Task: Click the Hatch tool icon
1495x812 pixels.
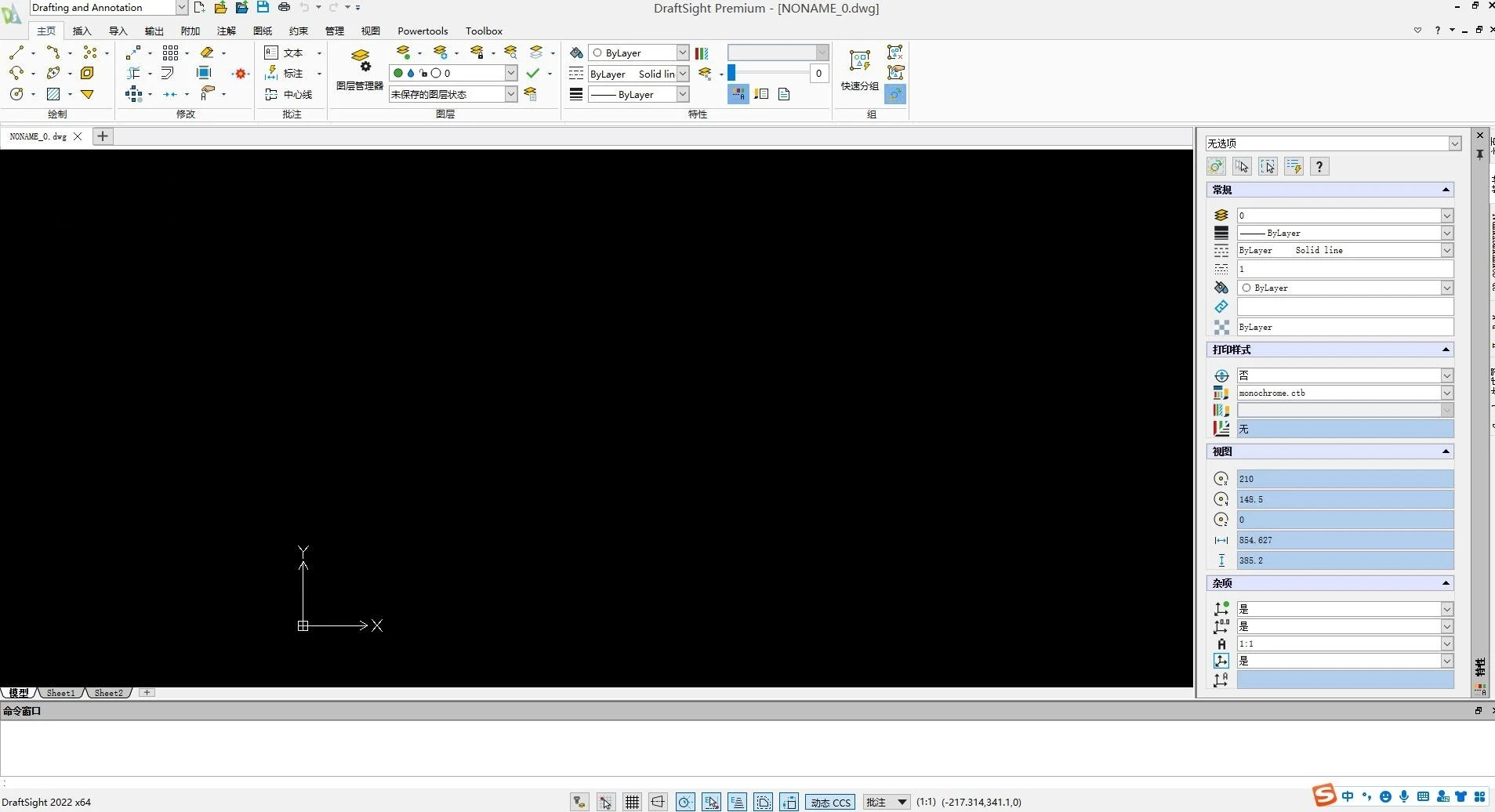Action: pyautogui.click(x=53, y=94)
